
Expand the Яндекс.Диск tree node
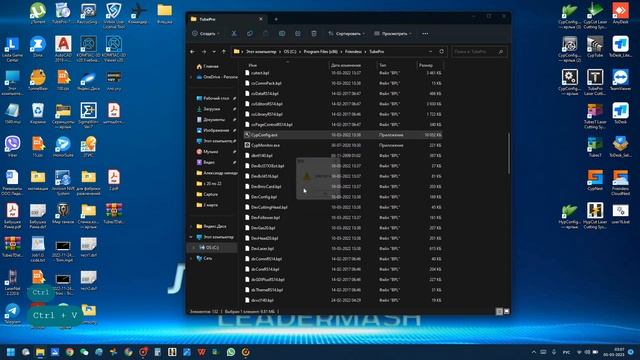tap(191, 226)
